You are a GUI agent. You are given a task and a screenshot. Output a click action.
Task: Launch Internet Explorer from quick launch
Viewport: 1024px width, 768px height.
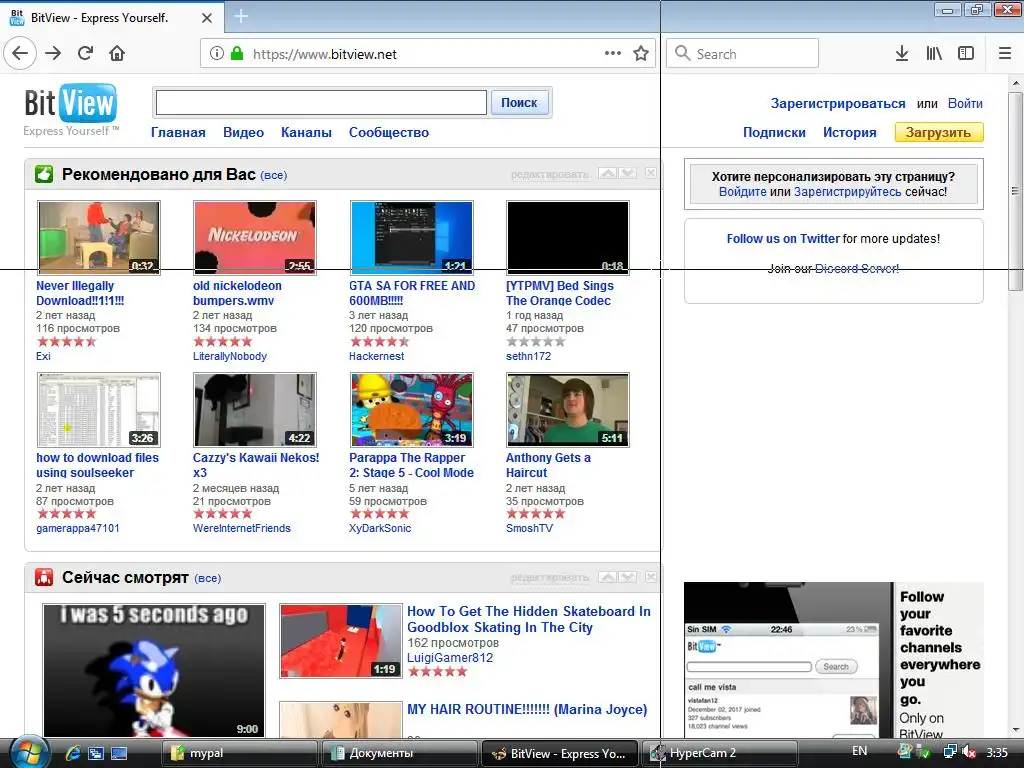tap(72, 753)
